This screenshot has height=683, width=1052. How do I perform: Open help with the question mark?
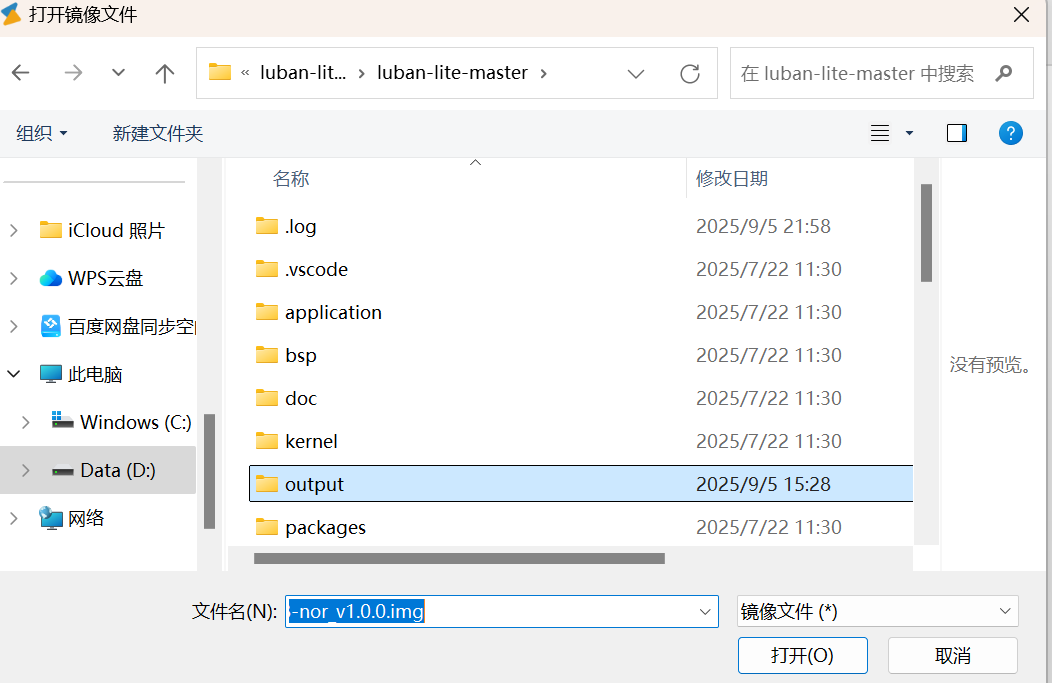point(1010,133)
